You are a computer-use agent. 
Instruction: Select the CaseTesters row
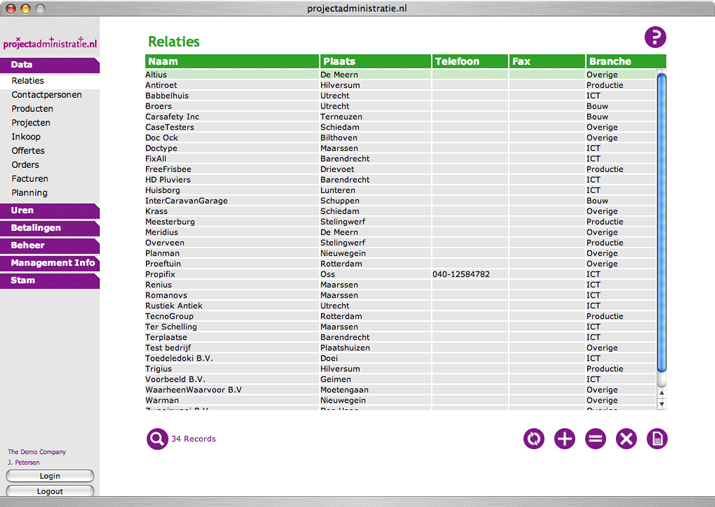(400, 127)
